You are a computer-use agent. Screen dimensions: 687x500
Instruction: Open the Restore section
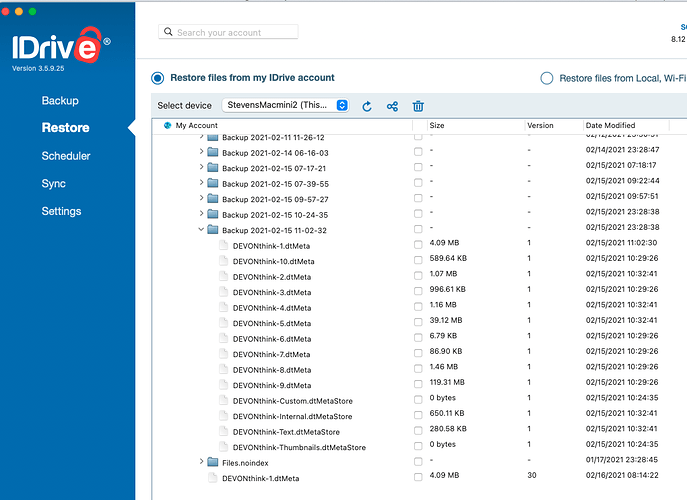coord(65,128)
